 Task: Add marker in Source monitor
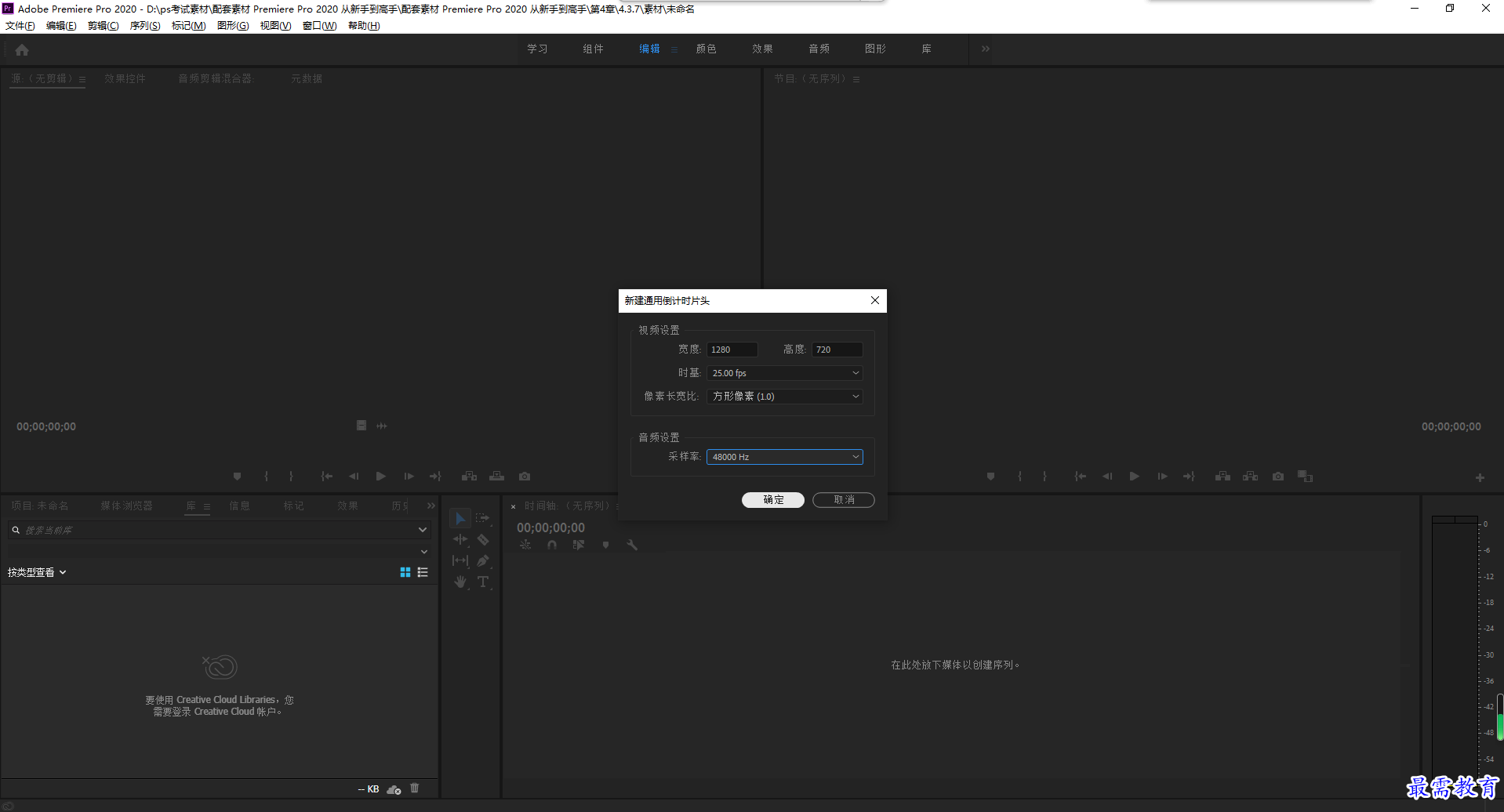point(238,476)
